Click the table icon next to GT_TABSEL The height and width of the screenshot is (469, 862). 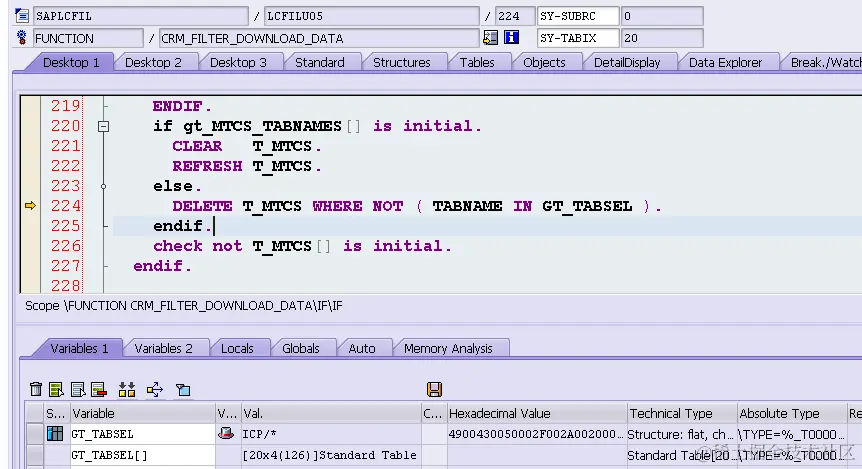(x=55, y=434)
